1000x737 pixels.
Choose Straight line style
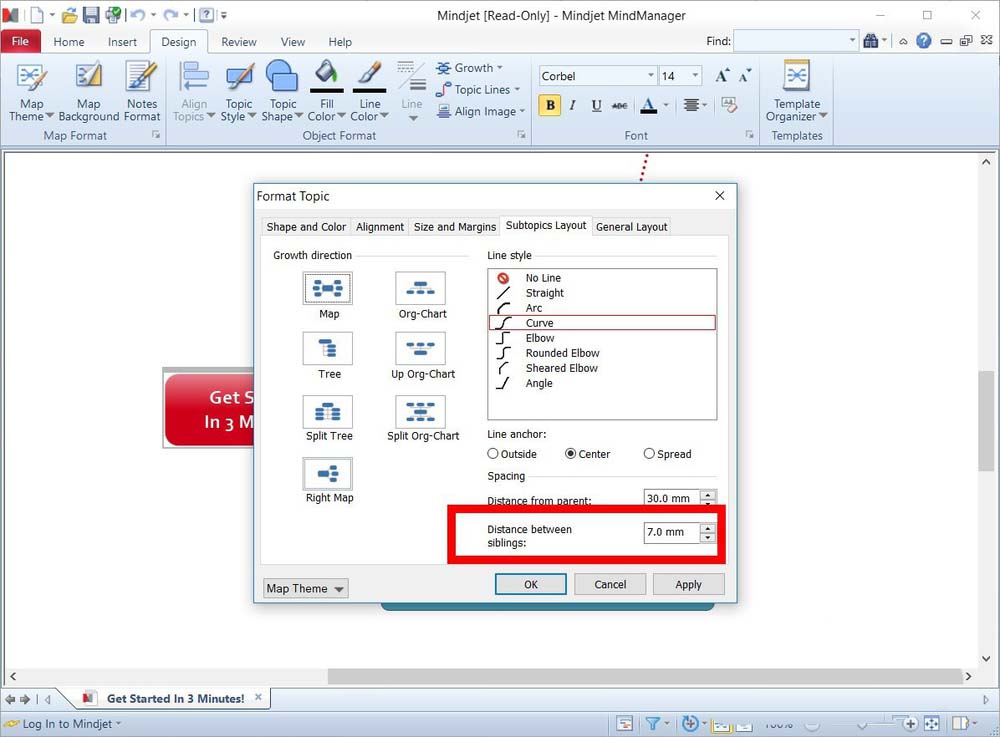pyautogui.click(x=602, y=293)
